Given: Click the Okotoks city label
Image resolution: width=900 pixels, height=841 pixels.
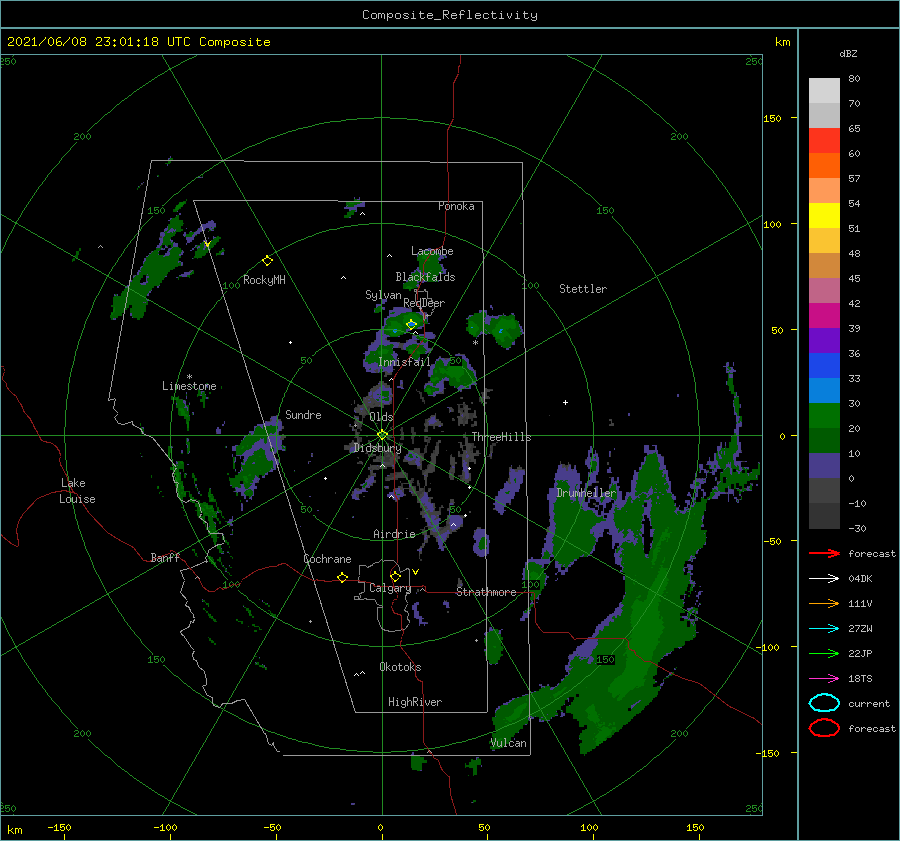Looking at the screenshot, I should 400,667.
